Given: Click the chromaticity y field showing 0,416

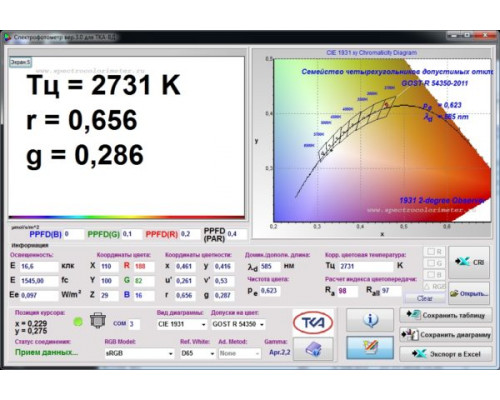Looking at the screenshot, I should coord(224,266).
